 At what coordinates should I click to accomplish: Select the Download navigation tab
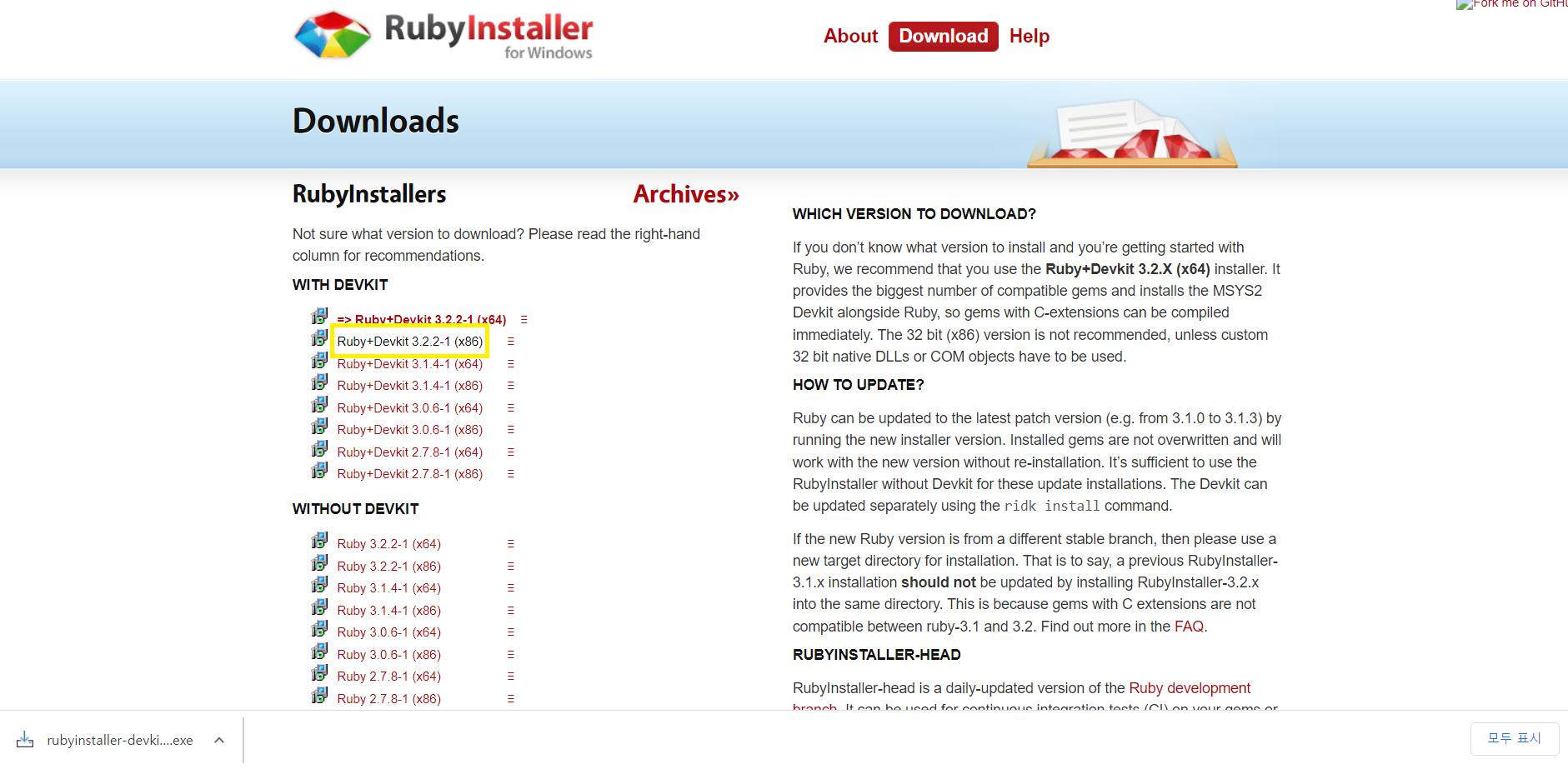tap(944, 37)
